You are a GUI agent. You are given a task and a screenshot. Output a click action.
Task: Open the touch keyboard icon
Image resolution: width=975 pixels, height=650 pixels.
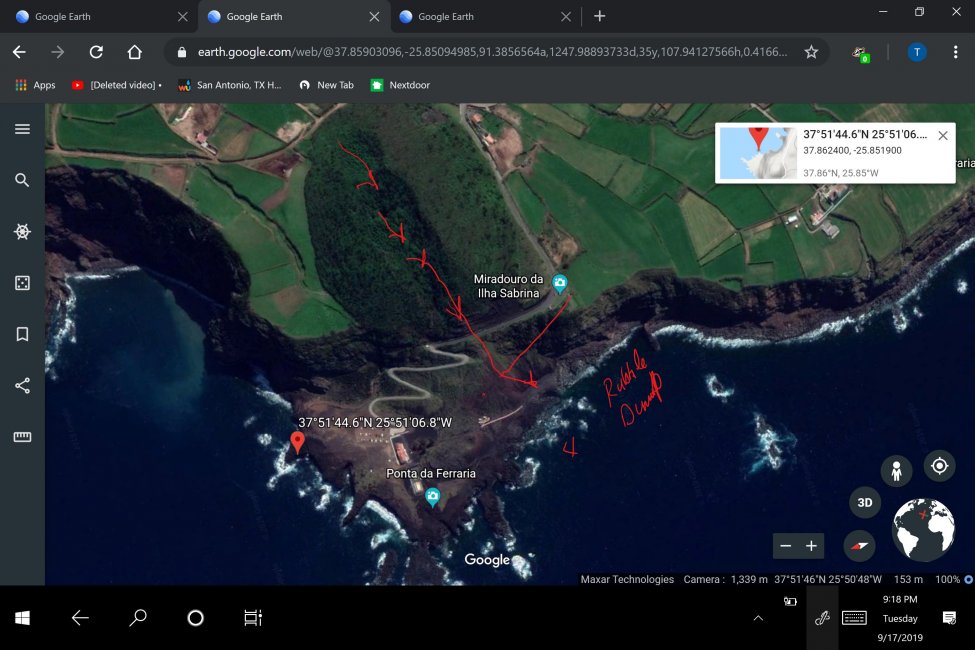pyautogui.click(x=854, y=618)
